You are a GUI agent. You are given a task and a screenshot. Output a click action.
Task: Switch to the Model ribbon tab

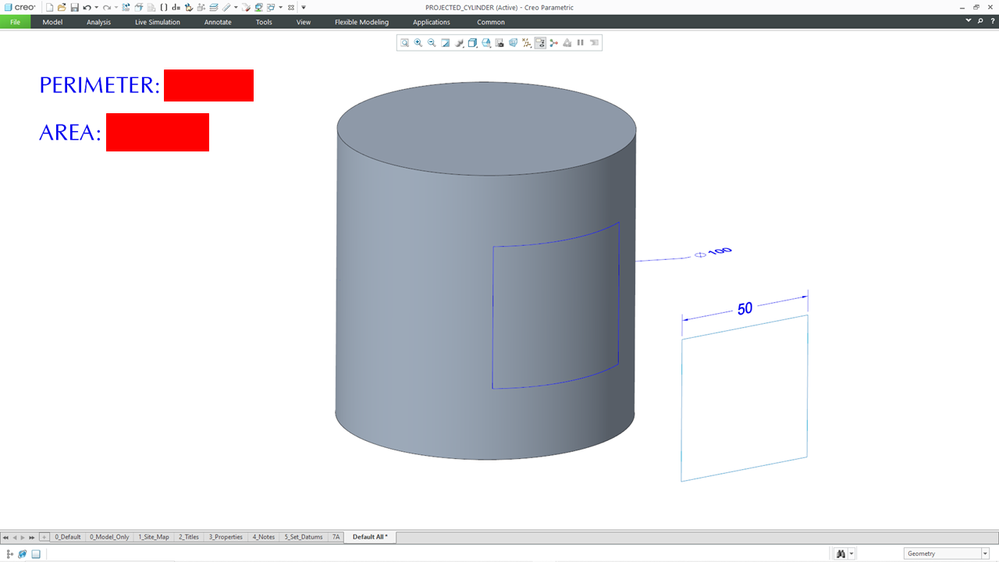[52, 22]
